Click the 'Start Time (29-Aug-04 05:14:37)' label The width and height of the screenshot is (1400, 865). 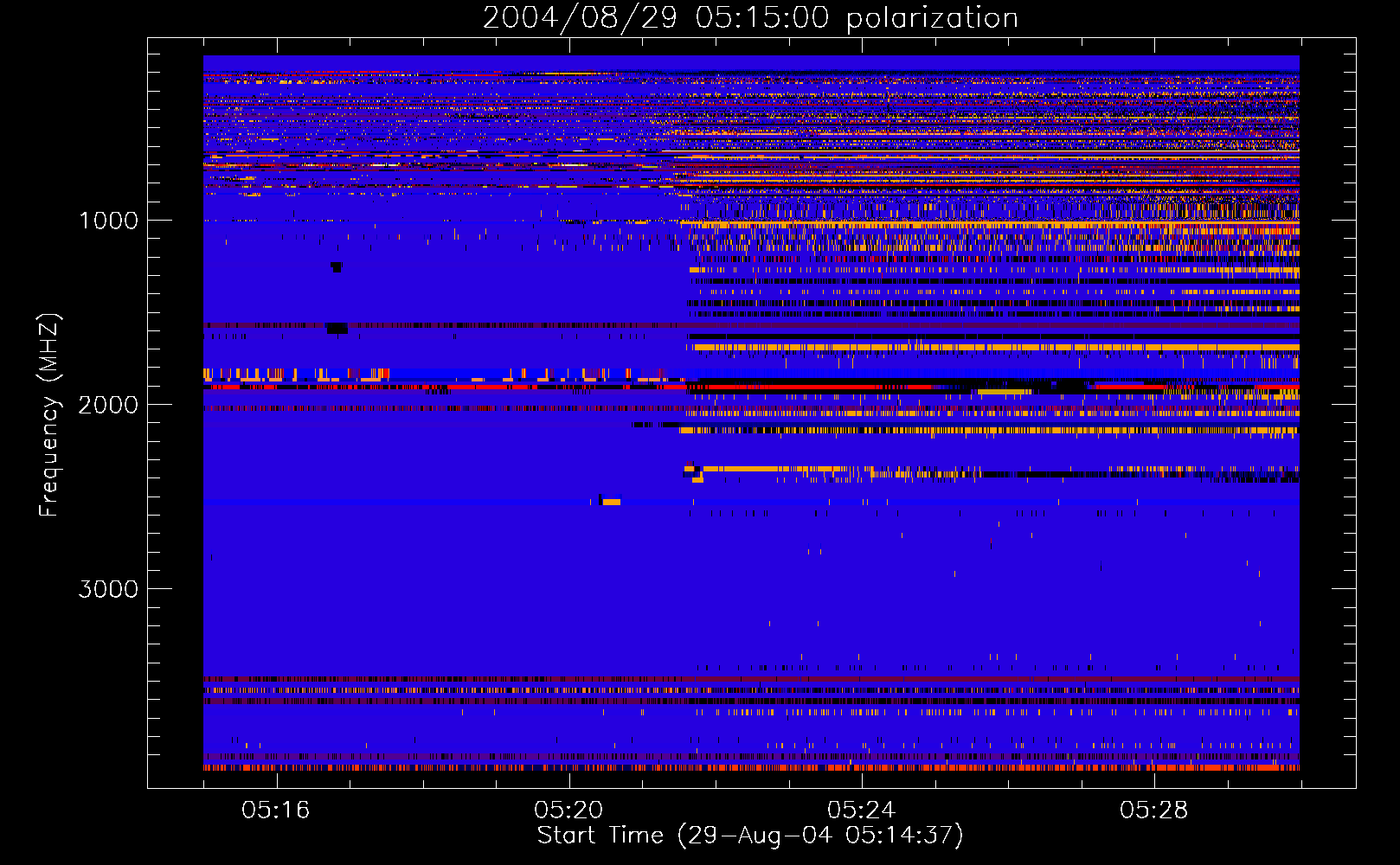[750, 836]
